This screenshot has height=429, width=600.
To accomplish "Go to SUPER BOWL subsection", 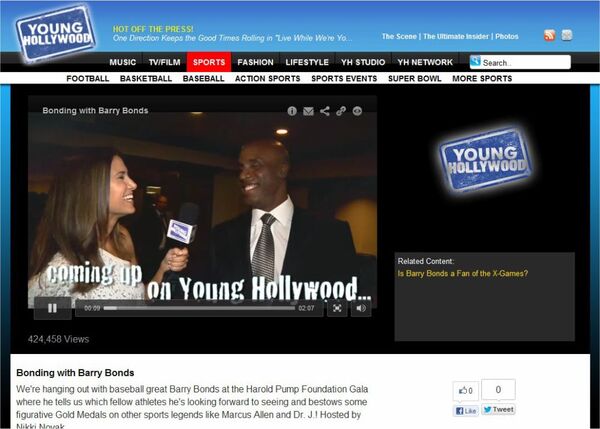I will 415,78.
